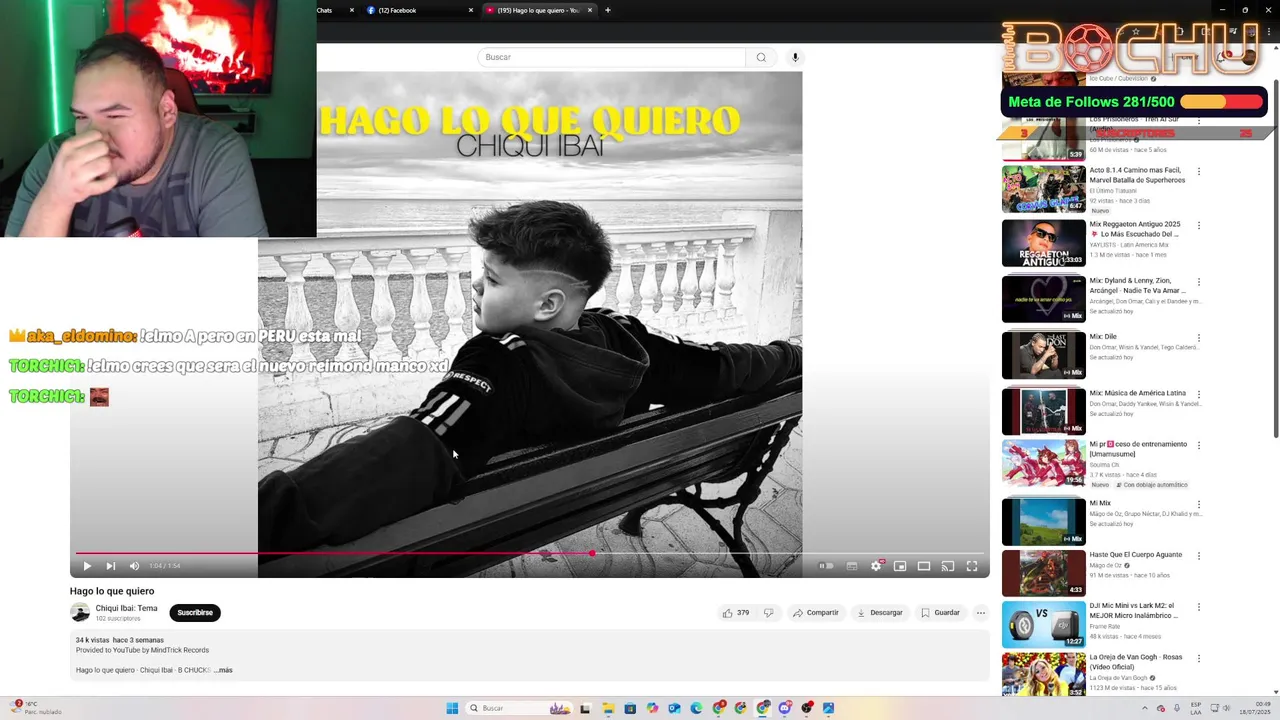
Task: Switch to theater mode view
Action: [924, 566]
